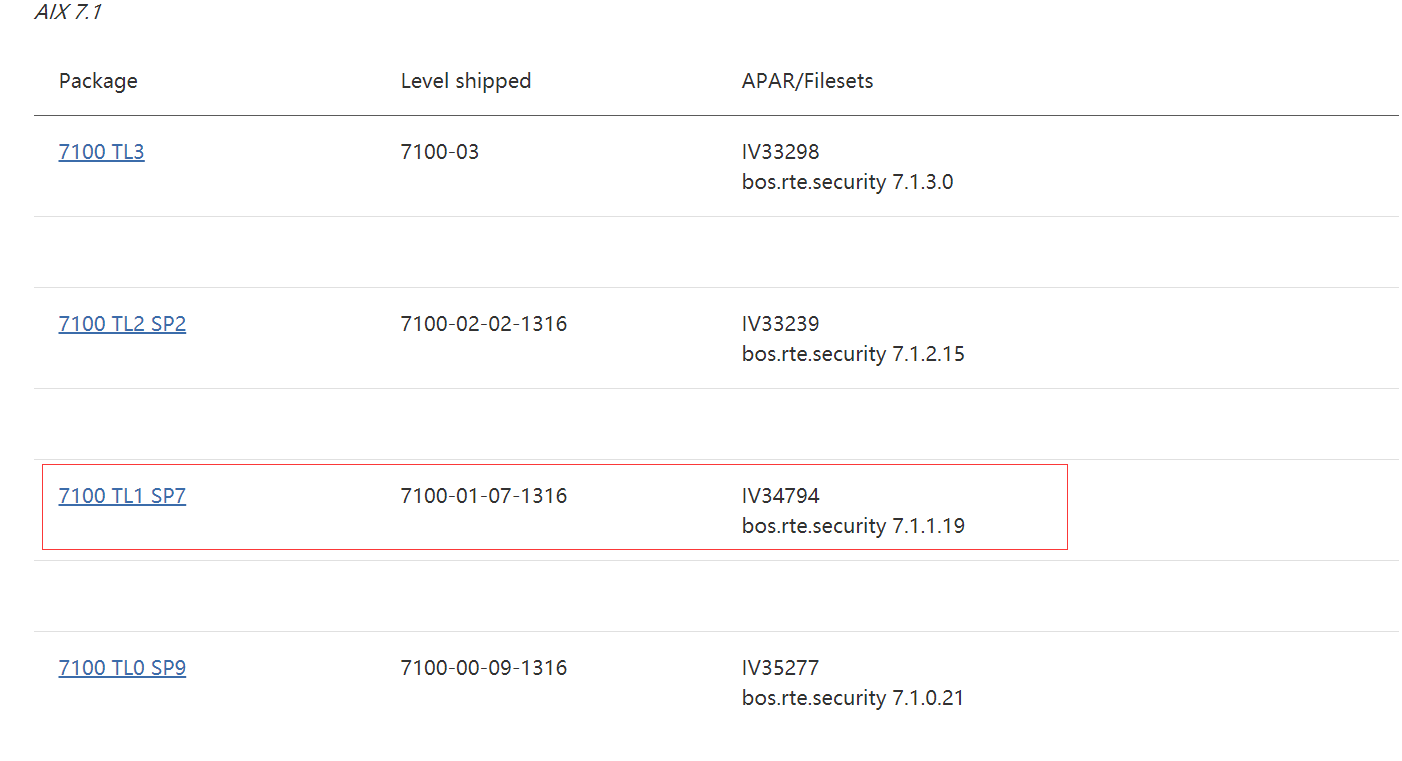Click APAR number IV33298
This screenshot has width=1402, height=761.
click(780, 152)
